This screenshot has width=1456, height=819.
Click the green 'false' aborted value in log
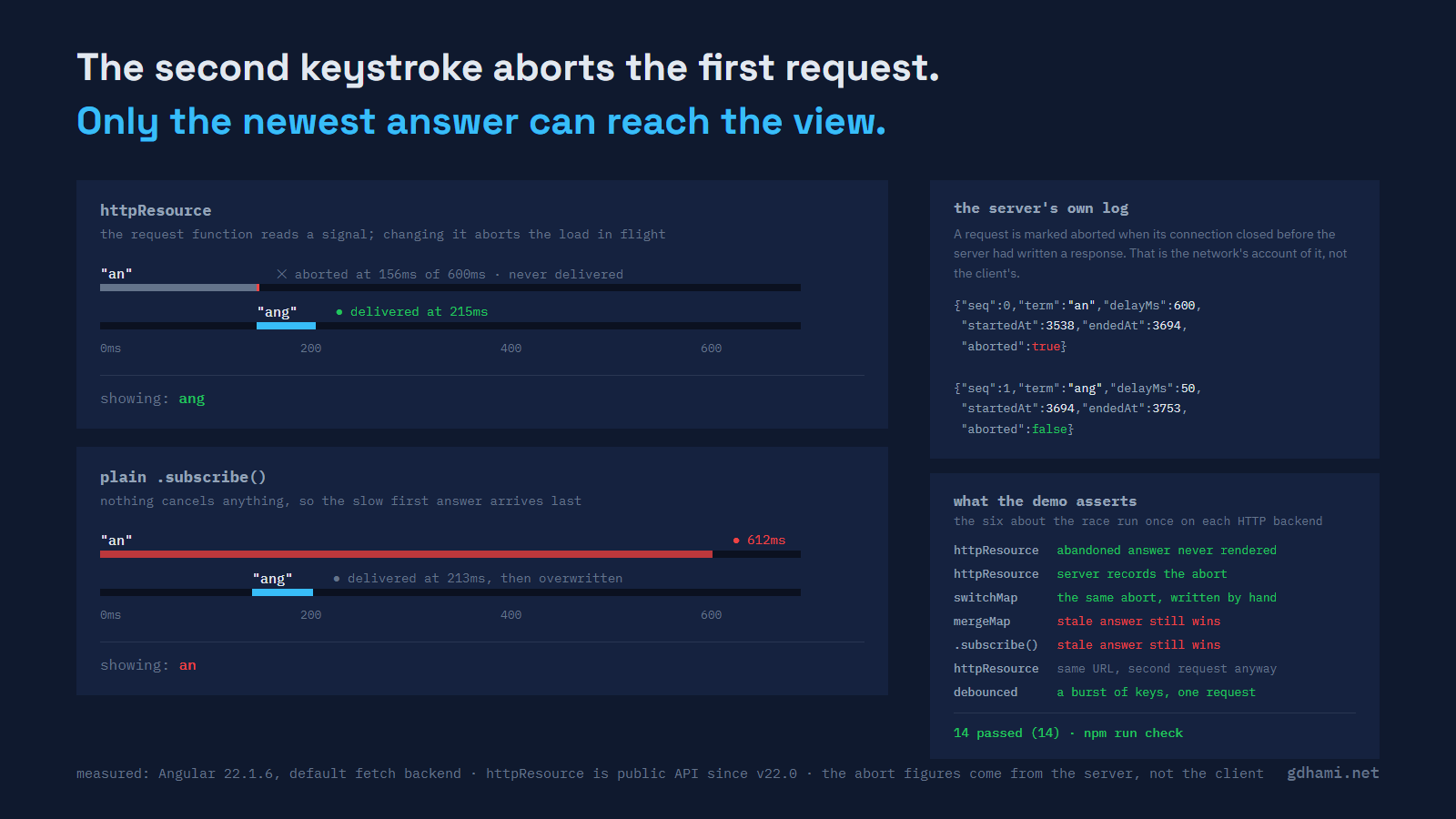(x=1049, y=430)
